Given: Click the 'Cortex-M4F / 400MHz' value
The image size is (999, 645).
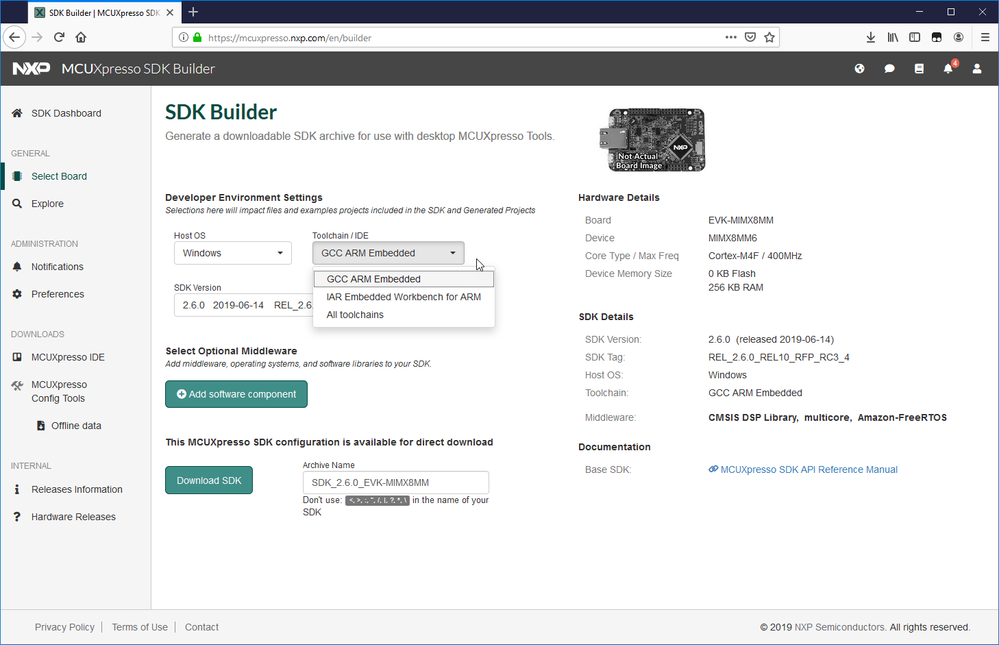Looking at the screenshot, I should [x=755, y=256].
